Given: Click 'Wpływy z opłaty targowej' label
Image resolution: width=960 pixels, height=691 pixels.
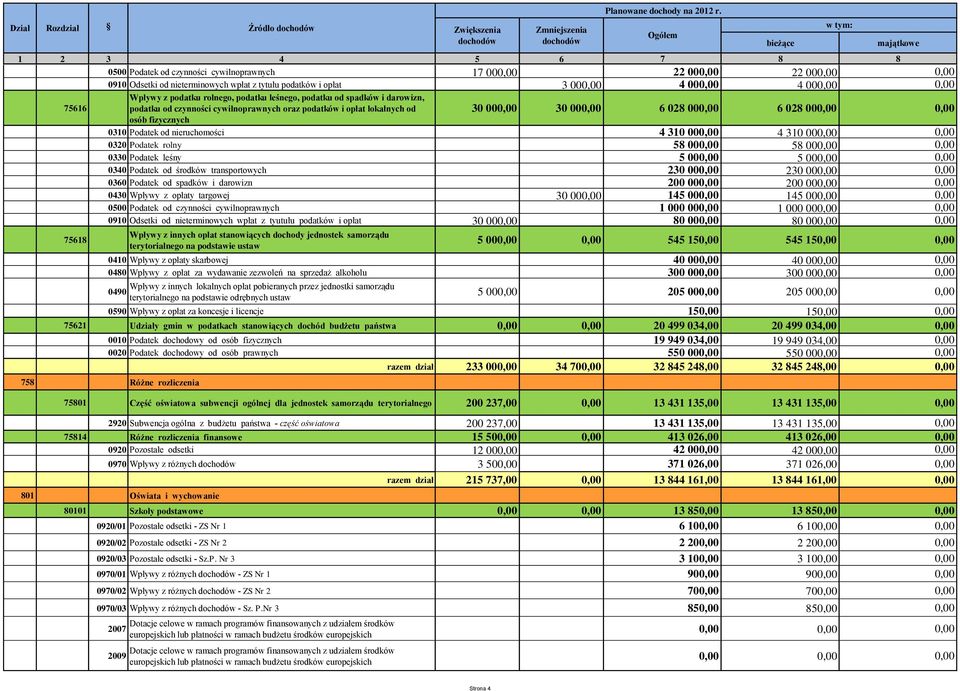Looking at the screenshot, I should pyautogui.click(x=179, y=195).
